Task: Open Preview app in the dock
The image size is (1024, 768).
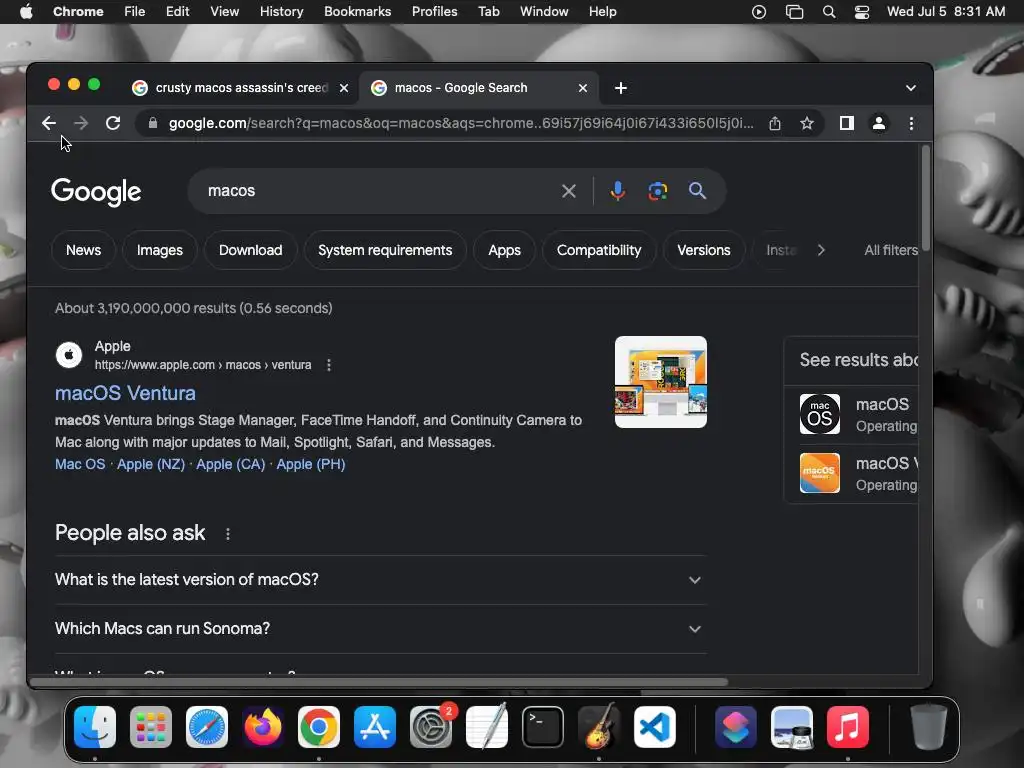Action: click(792, 727)
